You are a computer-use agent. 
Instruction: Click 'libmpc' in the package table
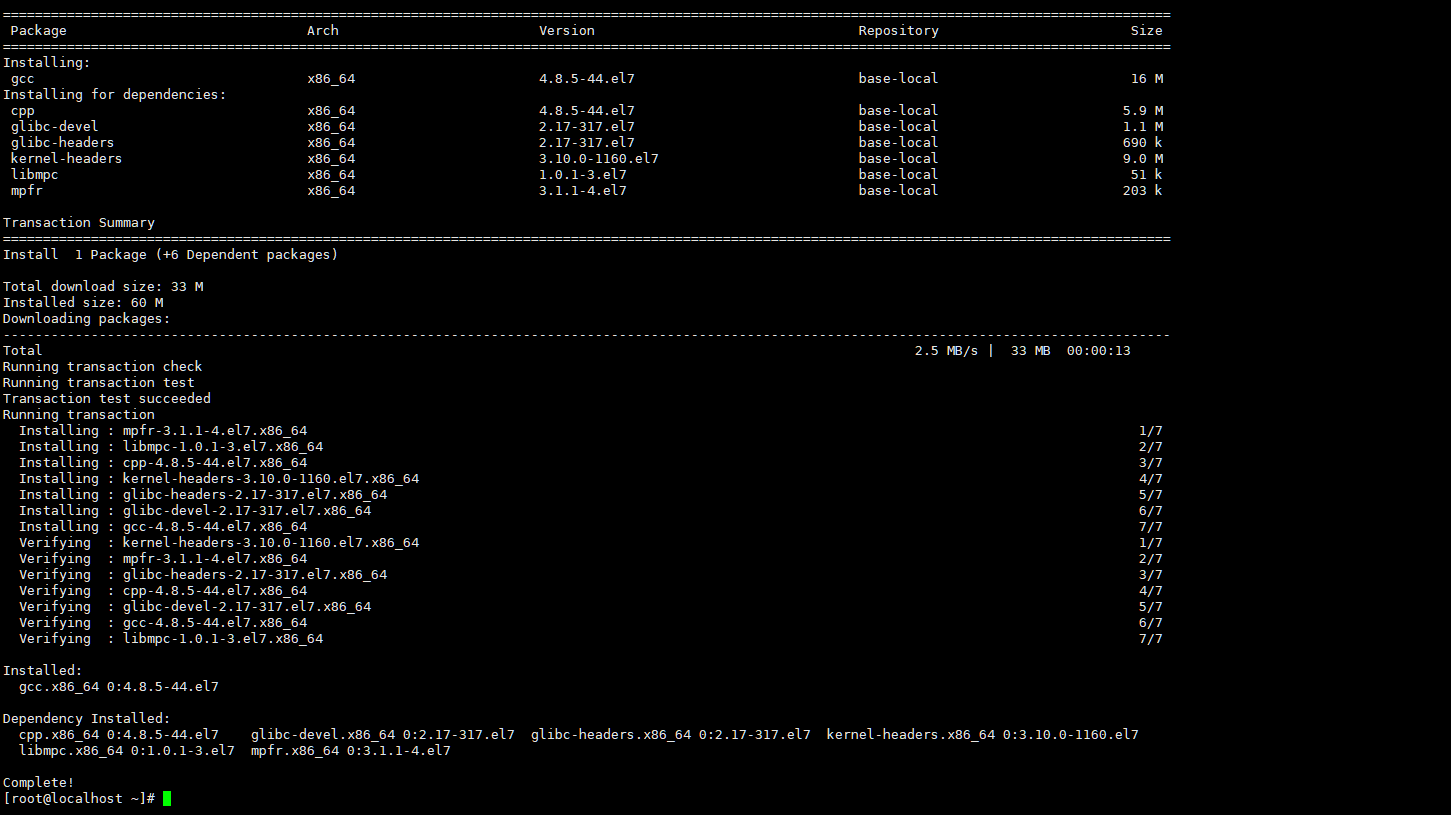[35, 174]
